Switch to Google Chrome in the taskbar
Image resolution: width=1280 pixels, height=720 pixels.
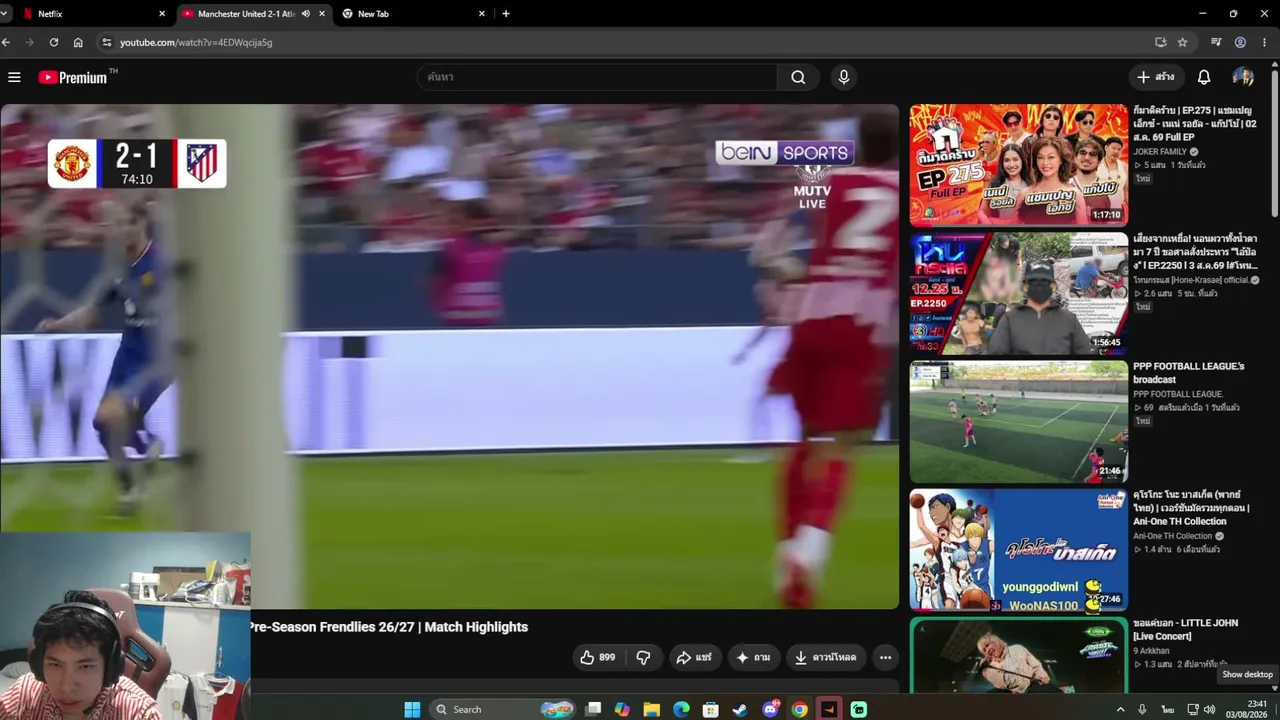799,709
